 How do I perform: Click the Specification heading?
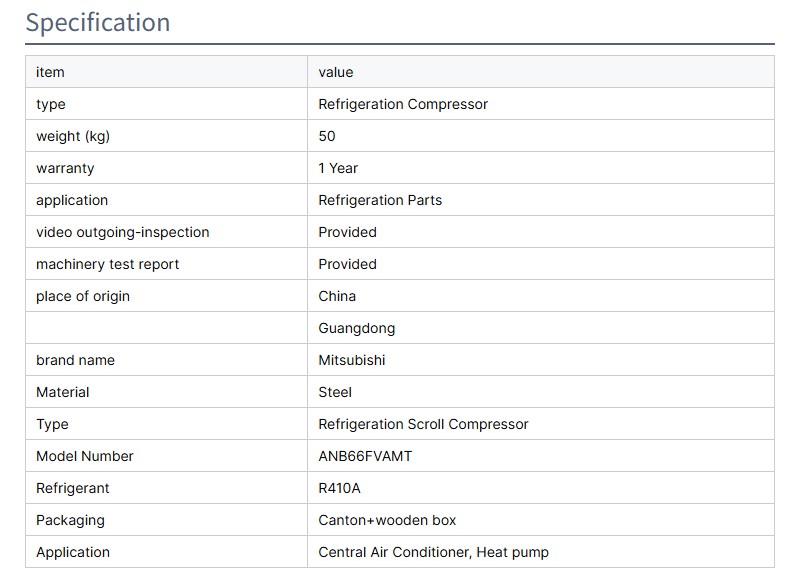(98, 22)
